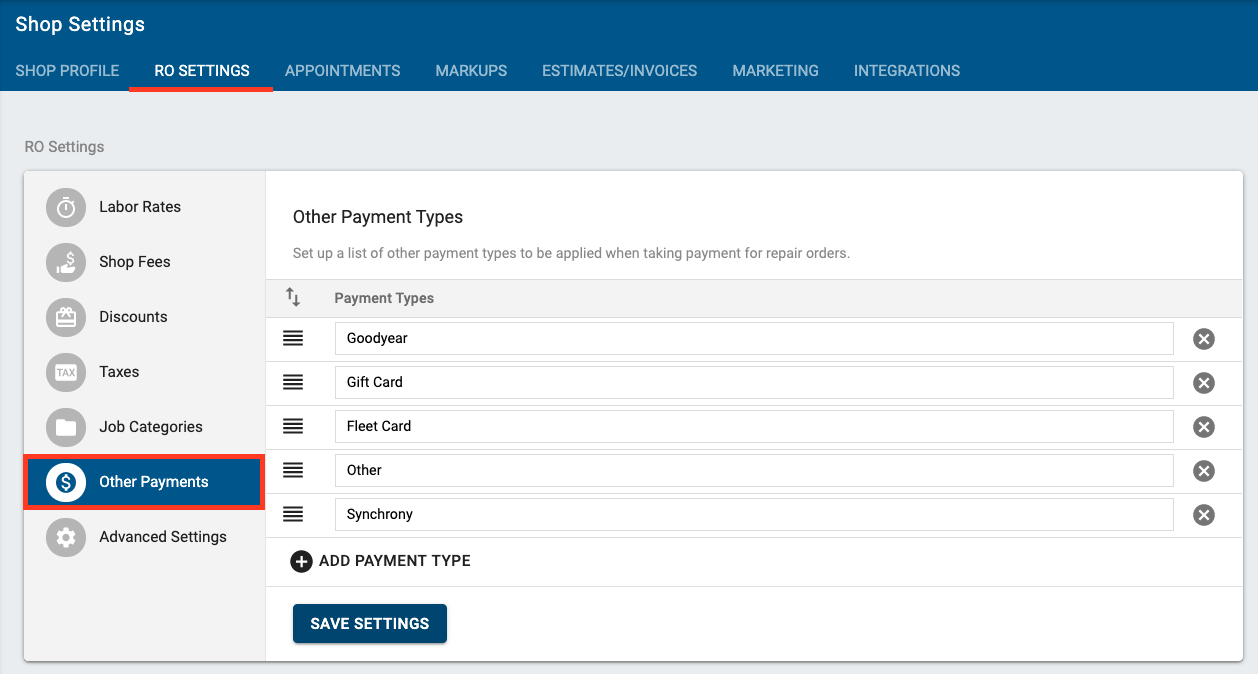Click the Payment Types column header
The image size is (1258, 674).
pos(384,298)
